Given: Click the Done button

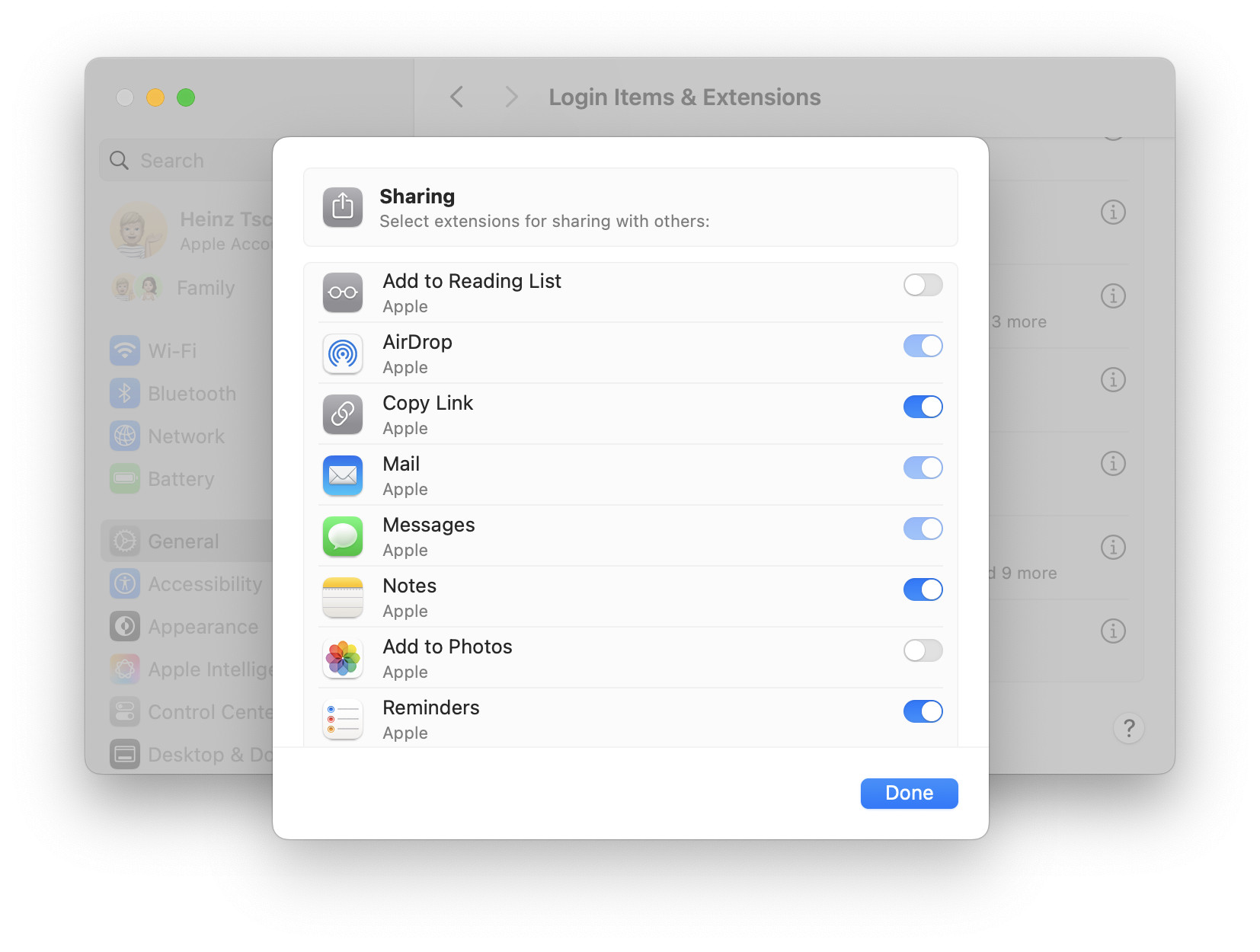Looking at the screenshot, I should pyautogui.click(x=909, y=793).
